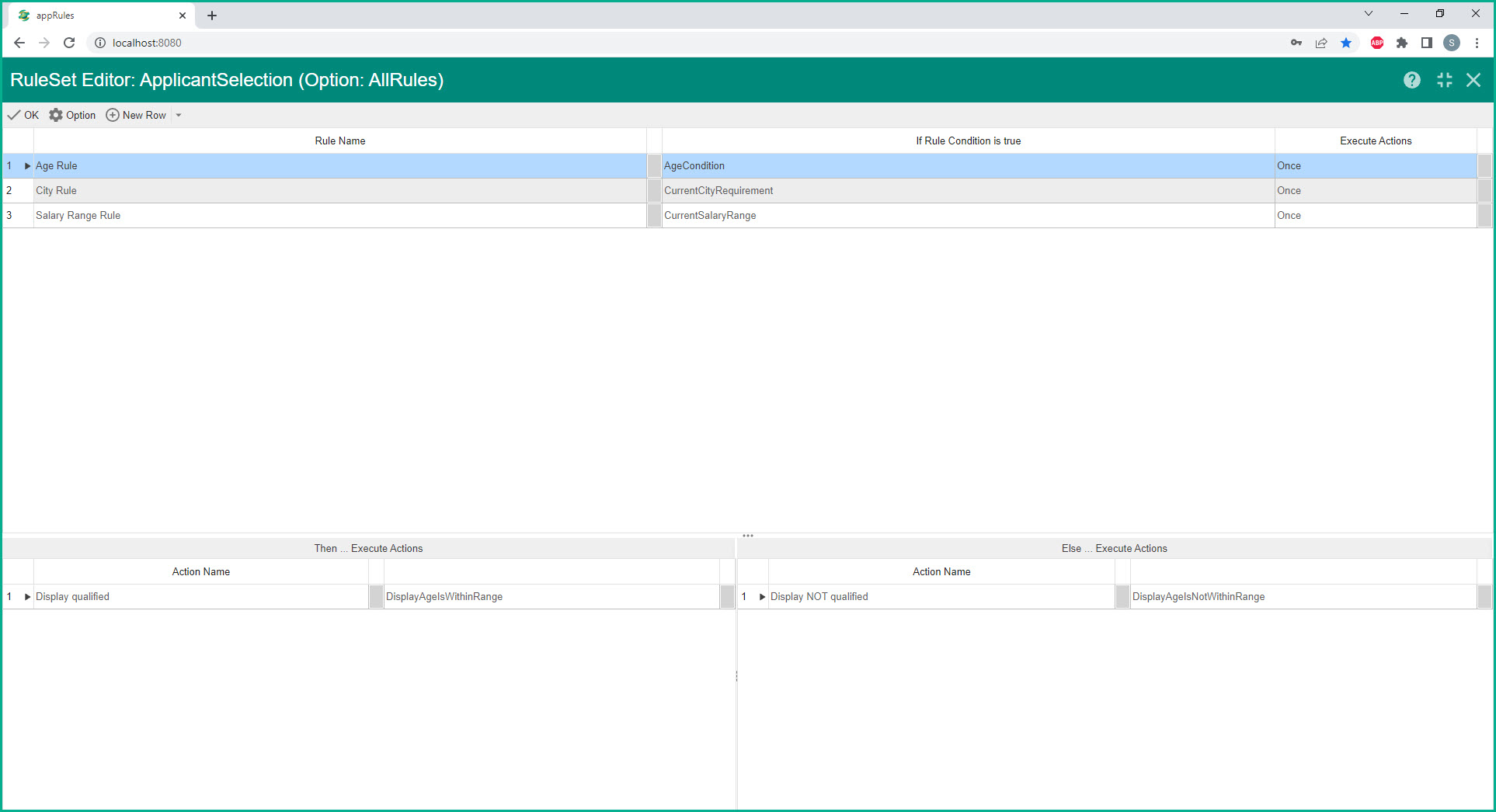Expand the Display NOT qualified action arrow
The height and width of the screenshot is (812, 1496).
point(762,597)
